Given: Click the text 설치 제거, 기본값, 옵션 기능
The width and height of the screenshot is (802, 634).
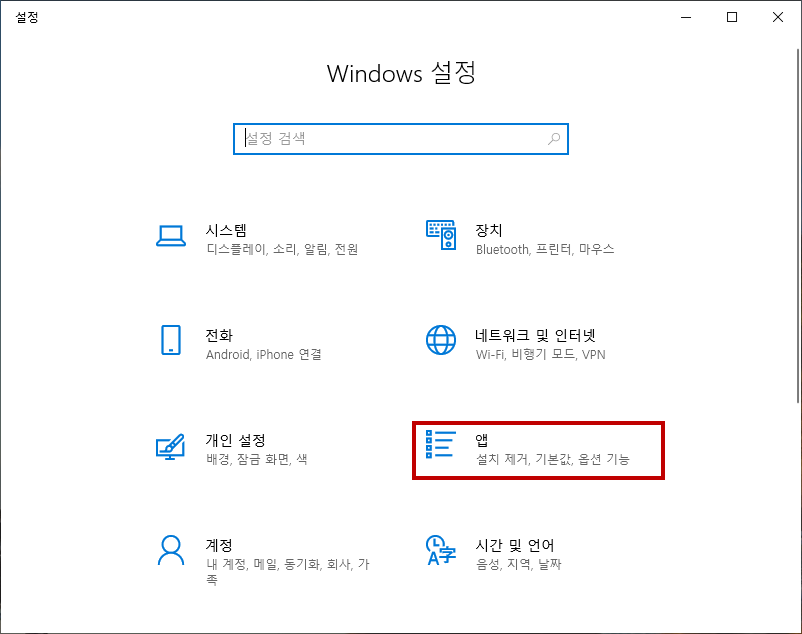Looking at the screenshot, I should (553, 459).
